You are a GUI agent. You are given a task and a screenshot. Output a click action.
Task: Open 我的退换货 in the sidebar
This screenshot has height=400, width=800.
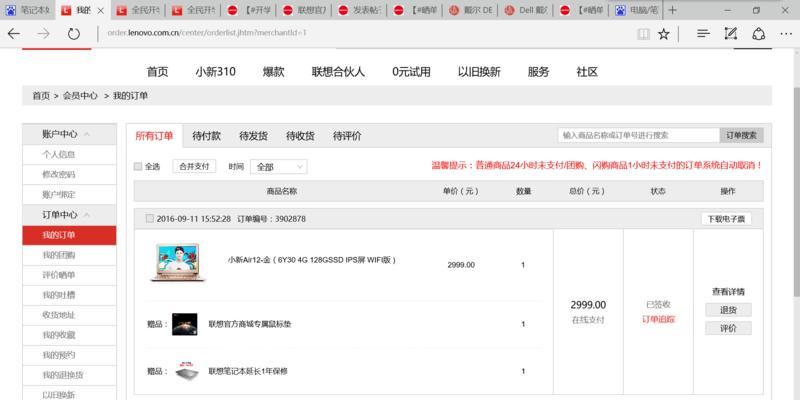click(63, 375)
